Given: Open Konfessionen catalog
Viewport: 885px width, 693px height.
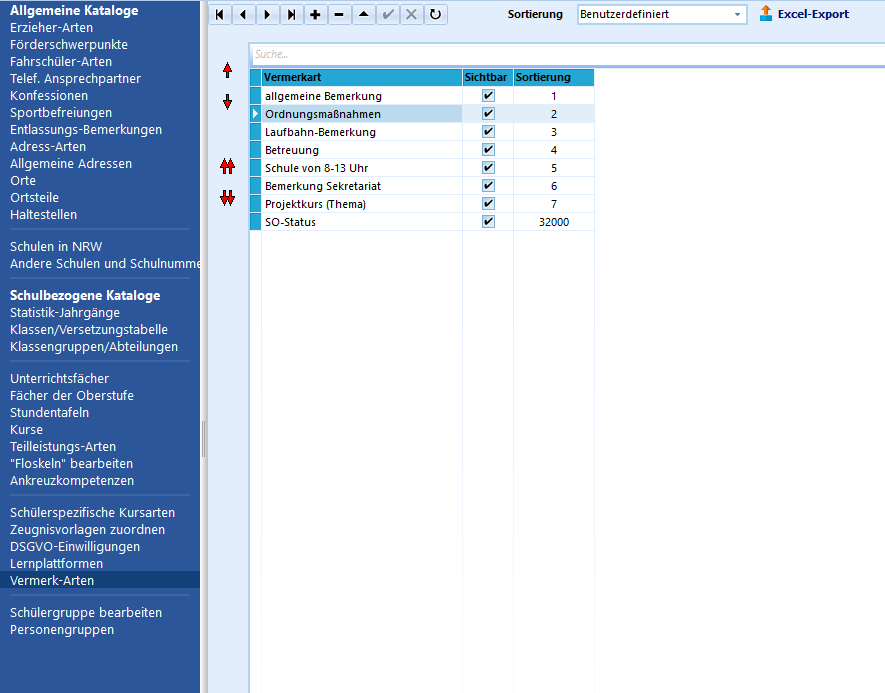Looking at the screenshot, I should [x=49, y=95].
